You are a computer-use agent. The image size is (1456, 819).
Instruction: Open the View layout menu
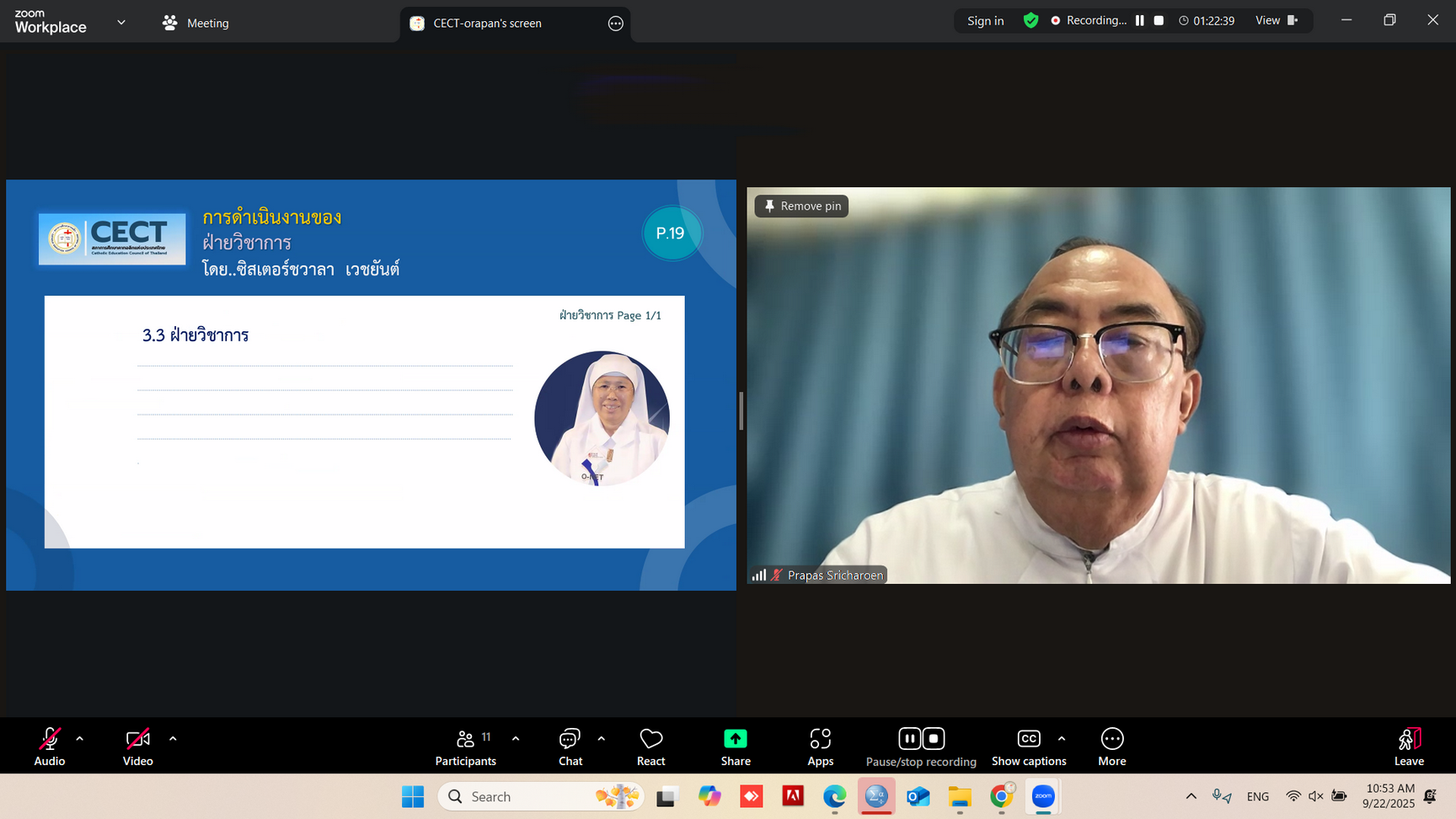[1276, 20]
